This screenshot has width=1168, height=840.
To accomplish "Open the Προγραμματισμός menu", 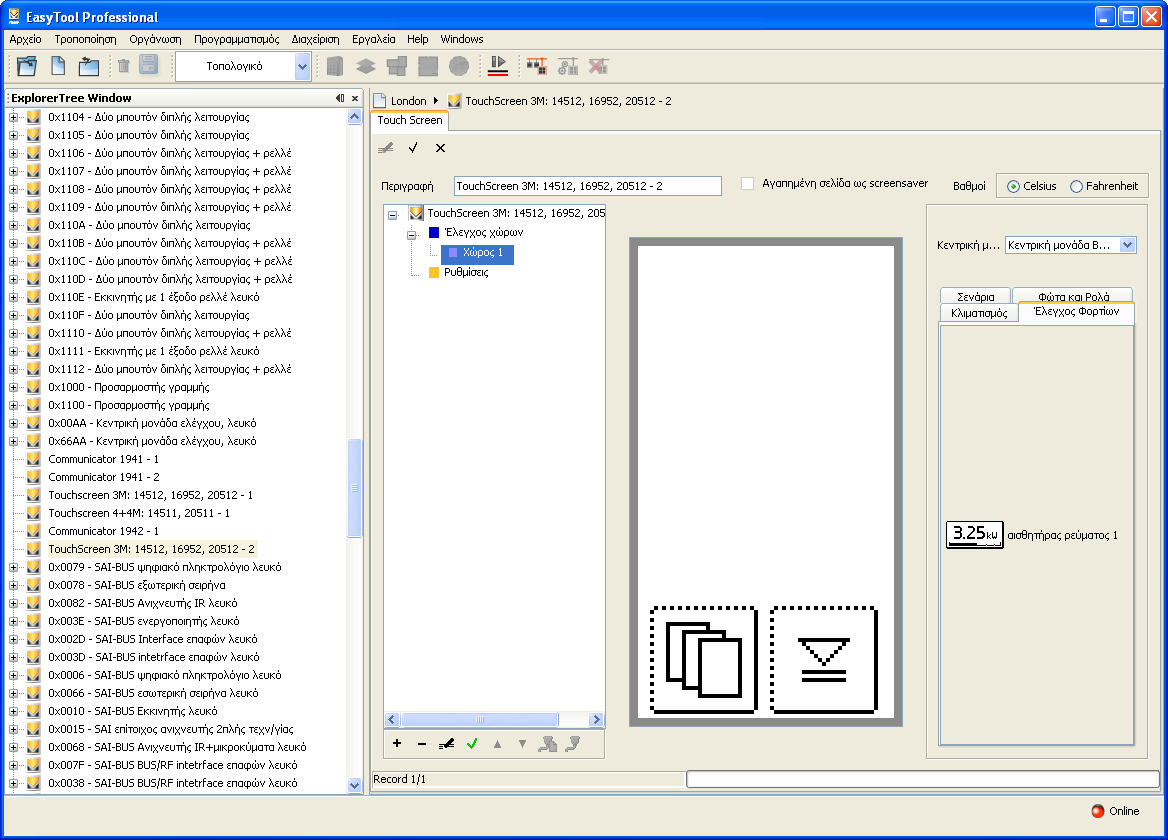I will coord(236,39).
